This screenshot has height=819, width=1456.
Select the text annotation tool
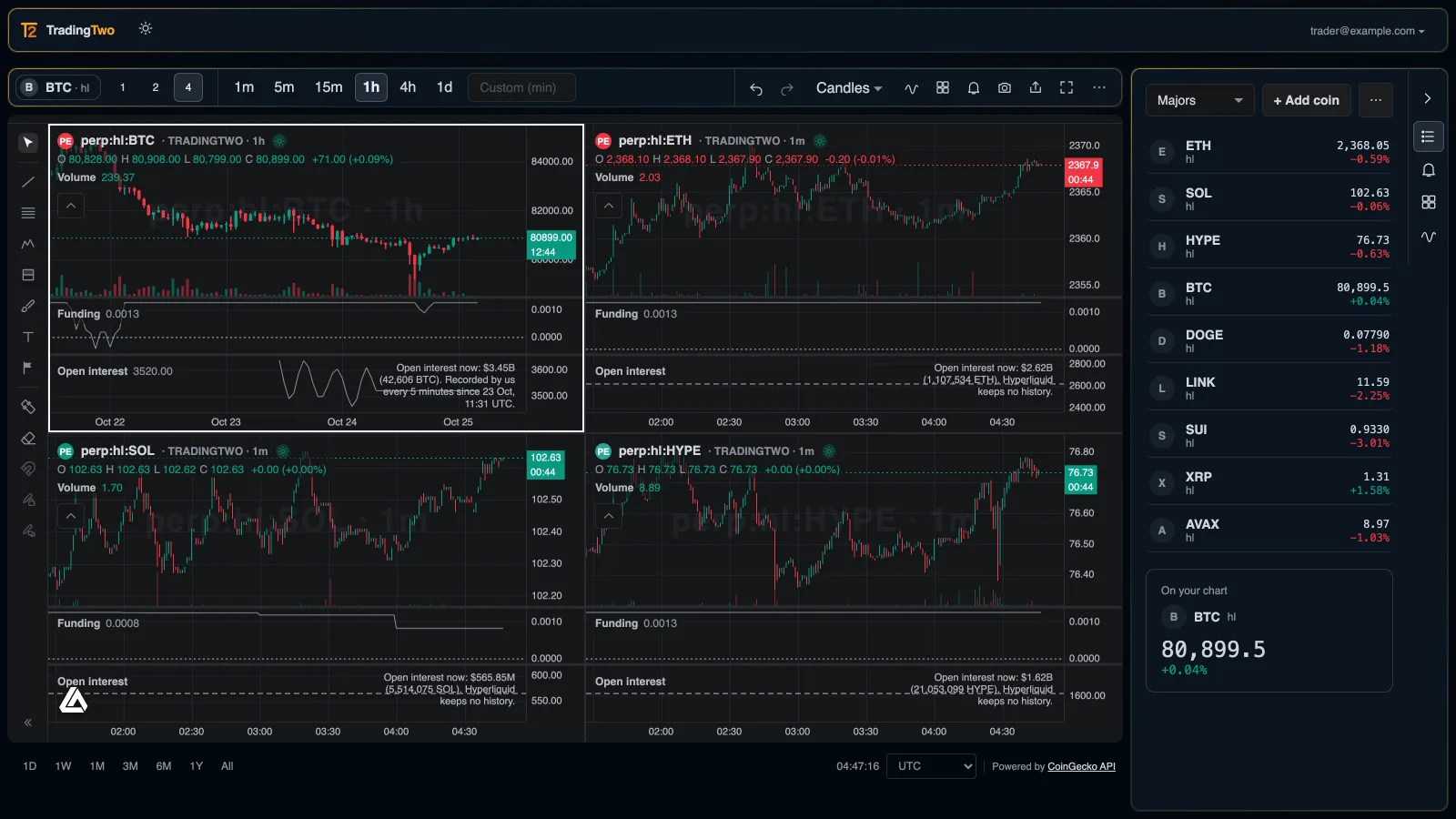click(x=28, y=337)
